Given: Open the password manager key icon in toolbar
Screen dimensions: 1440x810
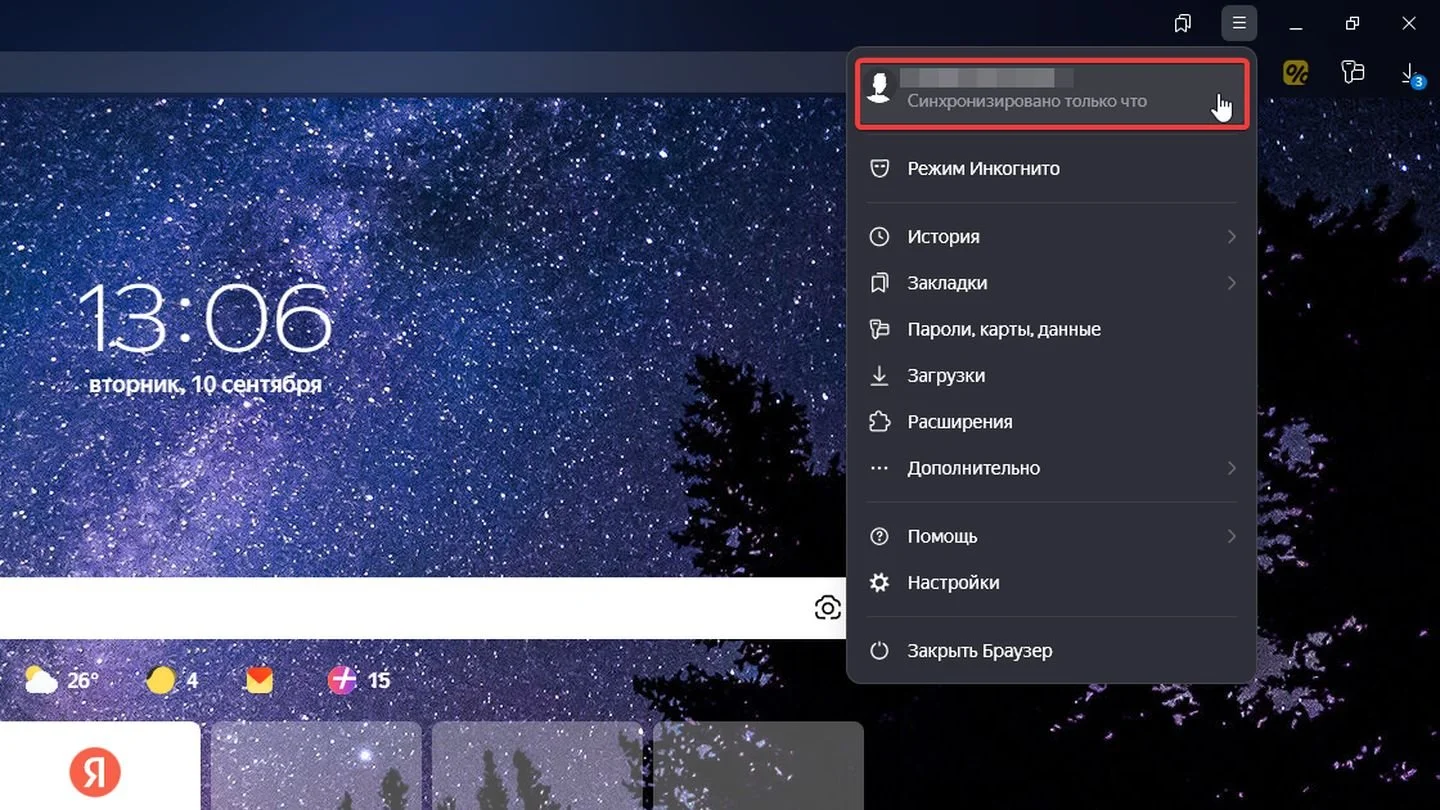Looking at the screenshot, I should (1352, 72).
